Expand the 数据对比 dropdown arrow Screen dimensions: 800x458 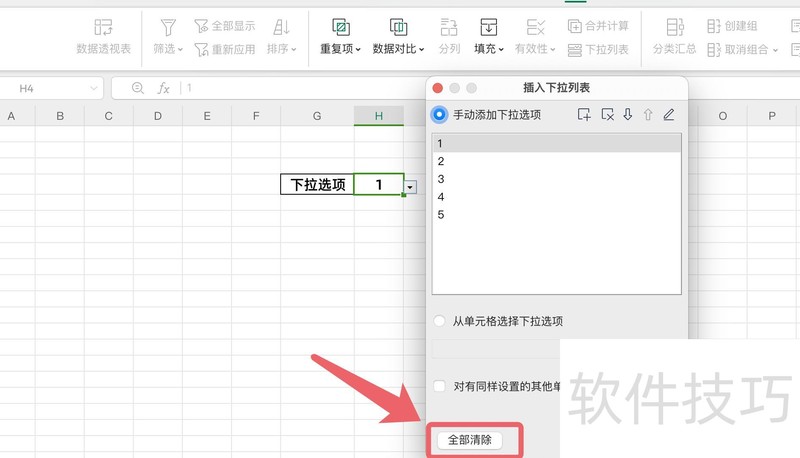click(x=421, y=49)
